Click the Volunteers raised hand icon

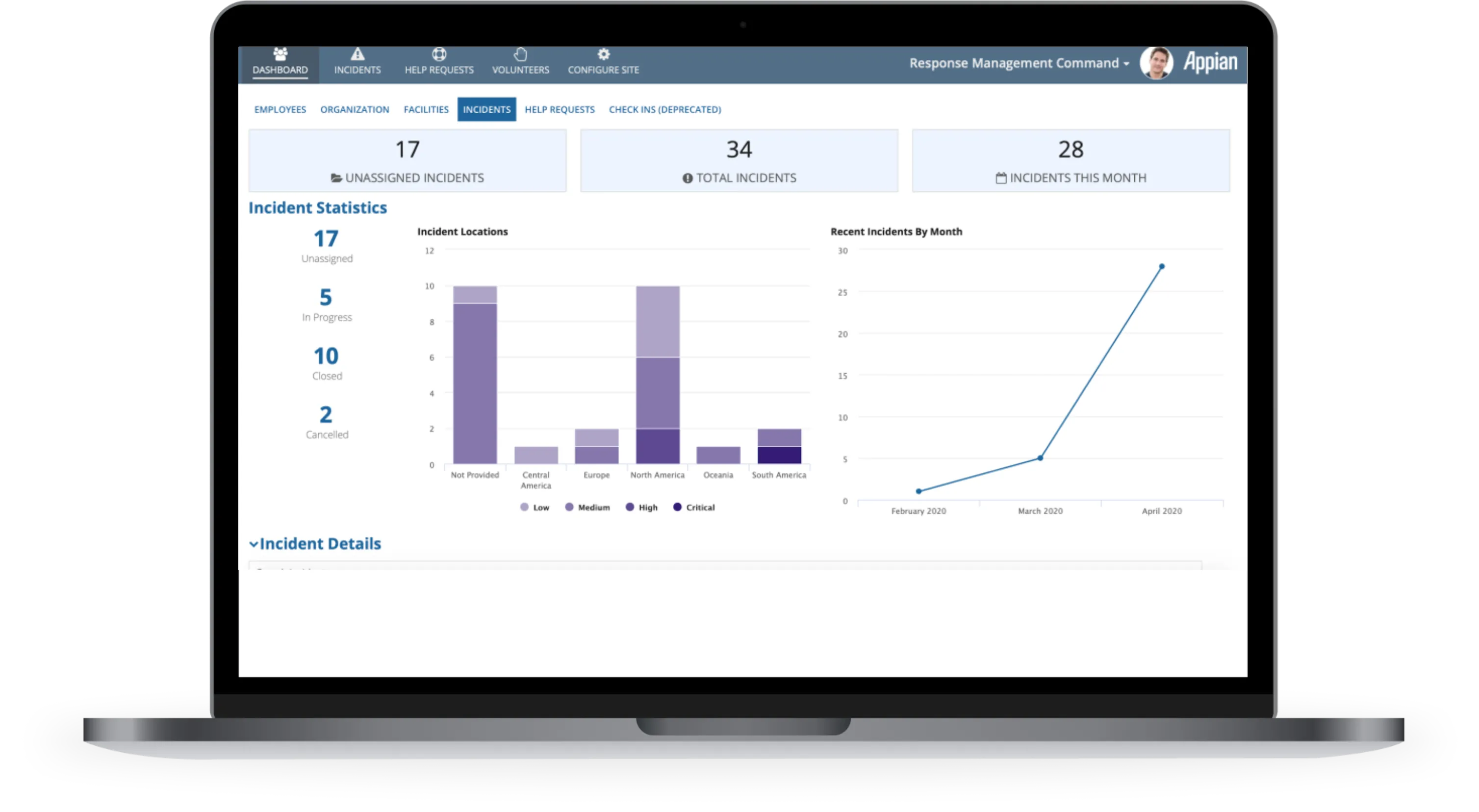[x=520, y=54]
